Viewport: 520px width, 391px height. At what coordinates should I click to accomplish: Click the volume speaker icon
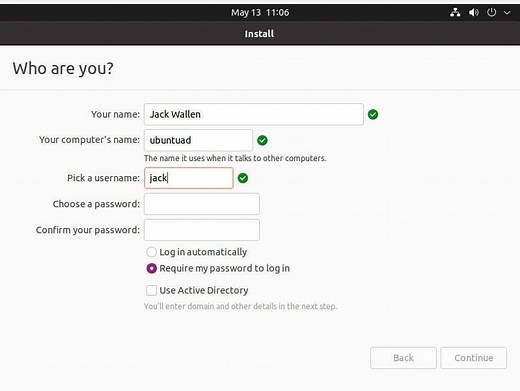tap(474, 13)
